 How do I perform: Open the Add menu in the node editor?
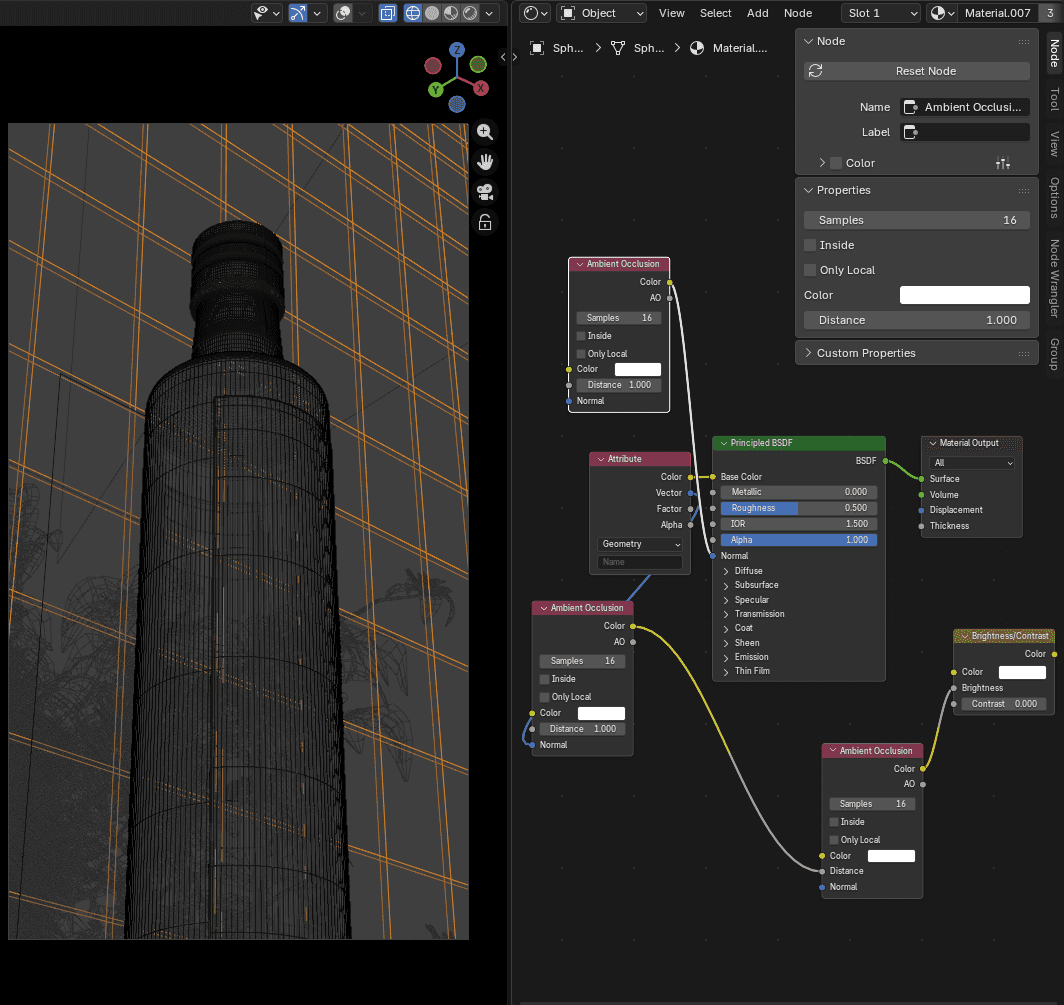(757, 13)
